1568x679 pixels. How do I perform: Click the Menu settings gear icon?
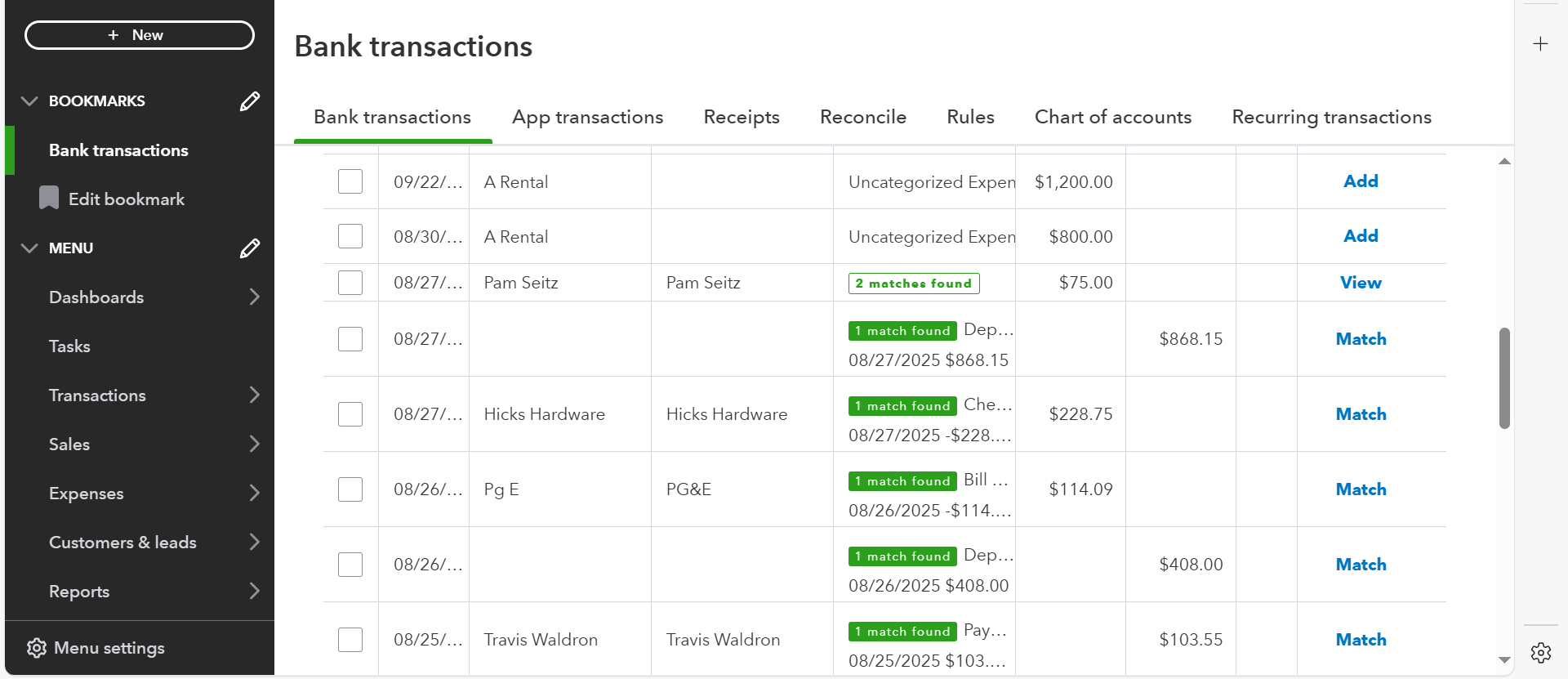point(37,648)
